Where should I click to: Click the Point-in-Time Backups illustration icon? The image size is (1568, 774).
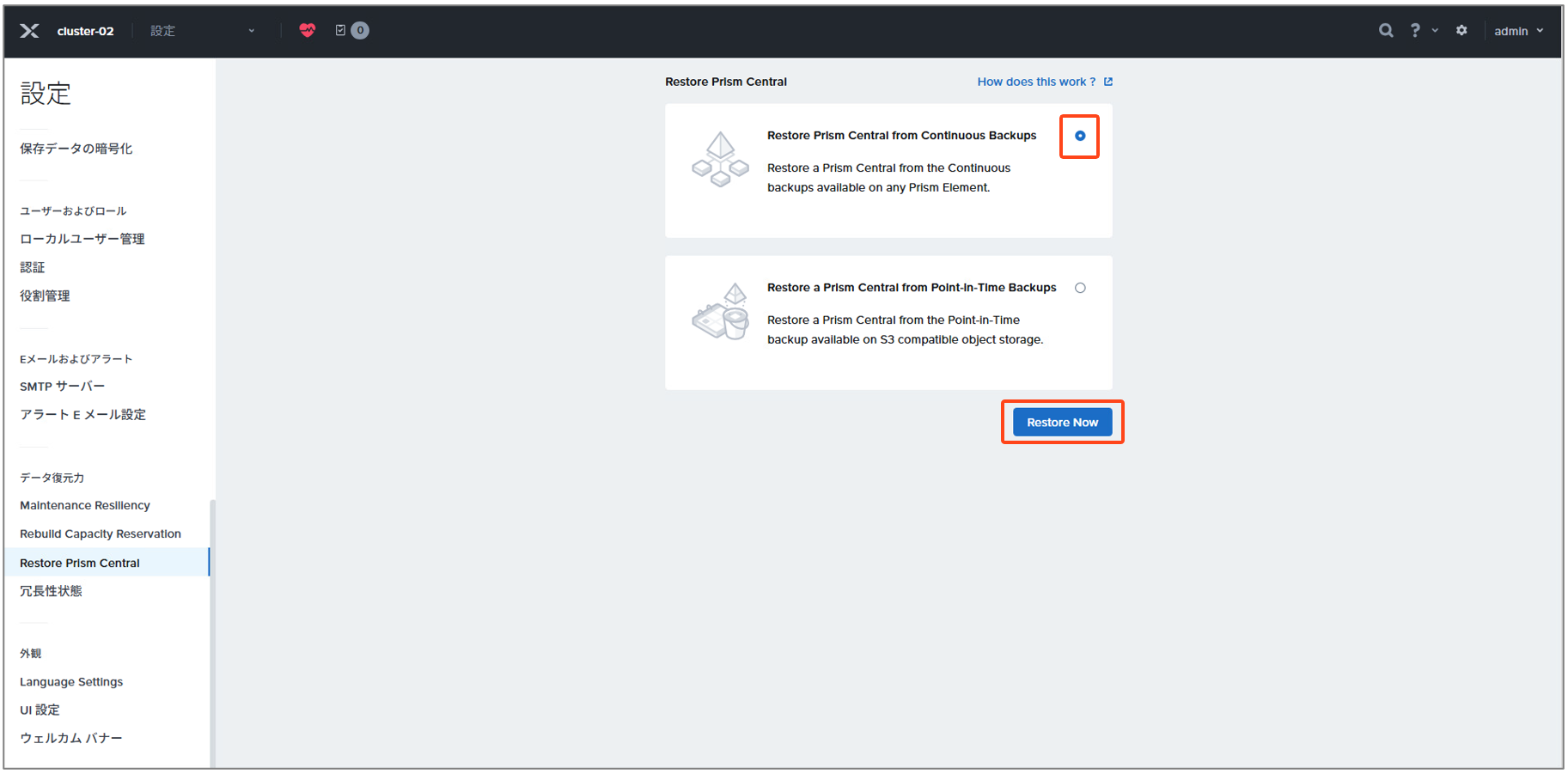tap(720, 311)
